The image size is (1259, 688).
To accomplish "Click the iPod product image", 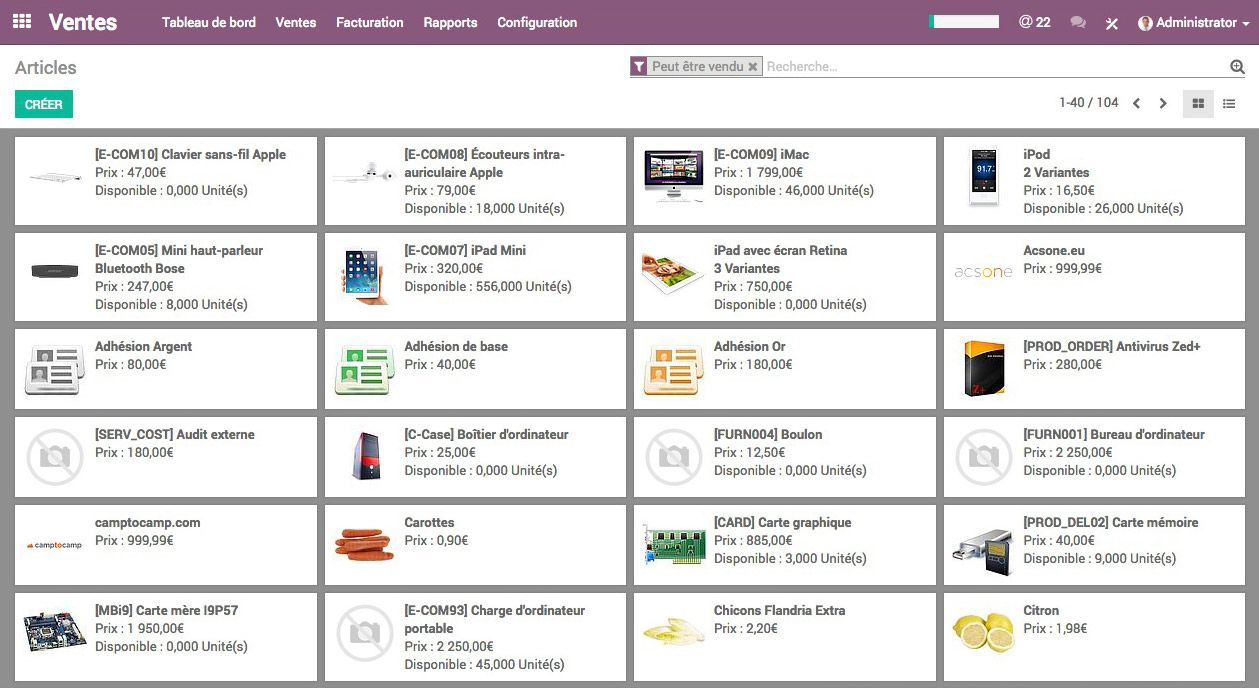I will tap(984, 177).
